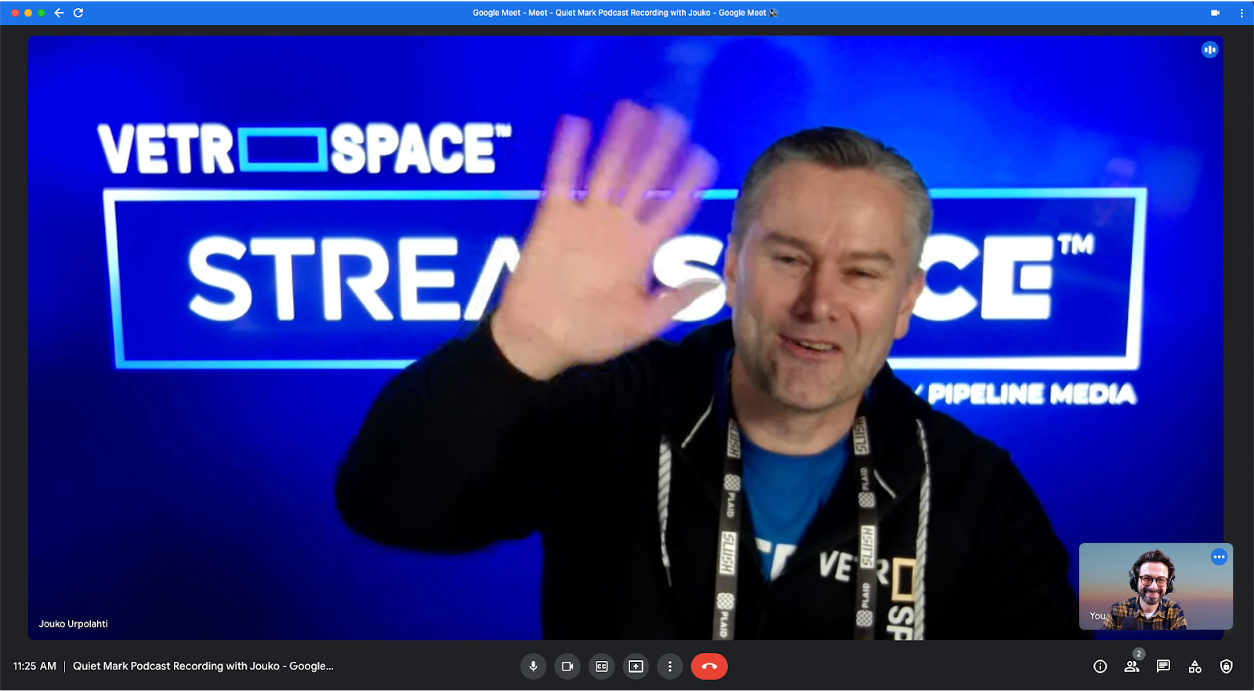Screen dimensions: 1254x691
Task: Turn off the camera
Action: [567, 666]
